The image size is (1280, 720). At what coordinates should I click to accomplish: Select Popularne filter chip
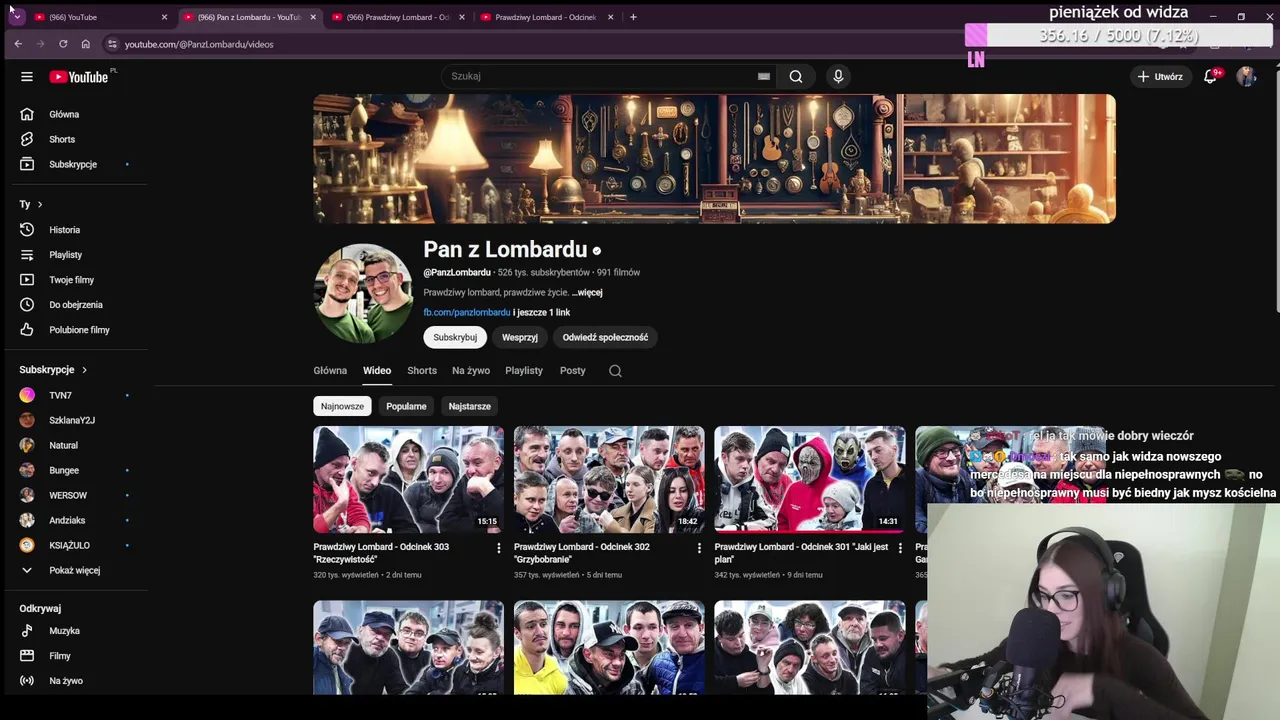coord(406,406)
